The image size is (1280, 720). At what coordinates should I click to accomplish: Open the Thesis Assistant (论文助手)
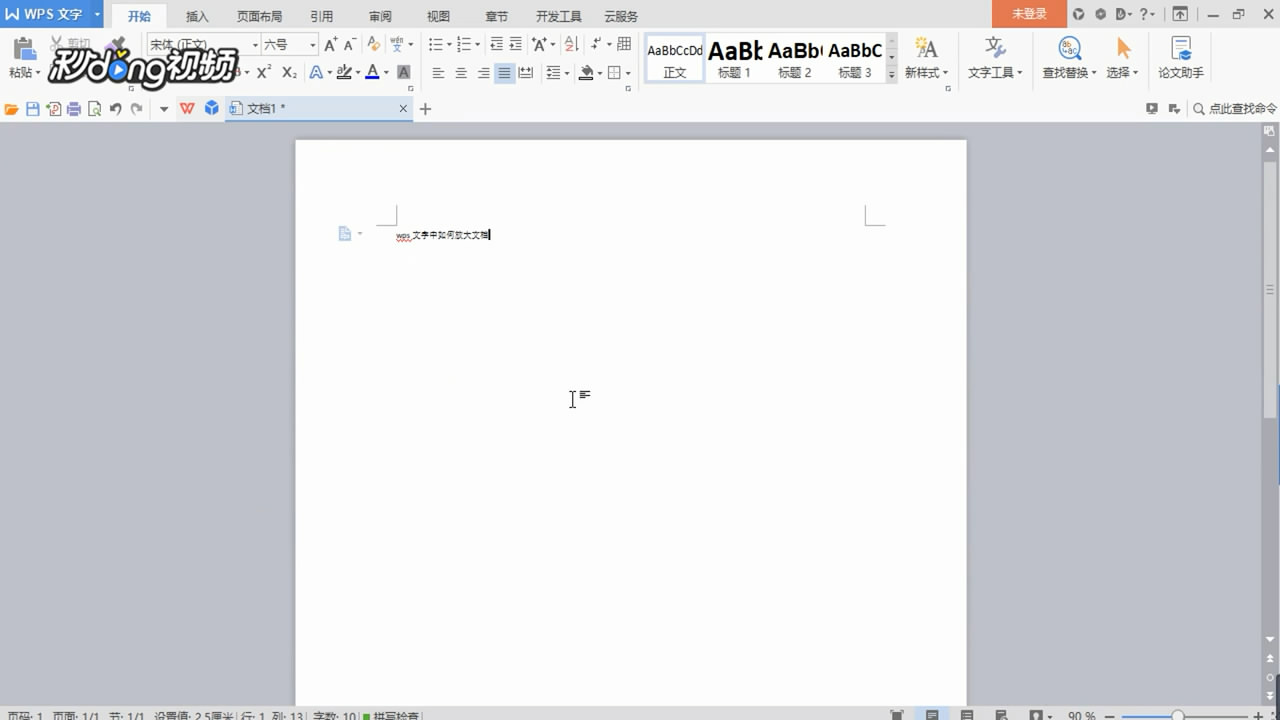(1181, 58)
